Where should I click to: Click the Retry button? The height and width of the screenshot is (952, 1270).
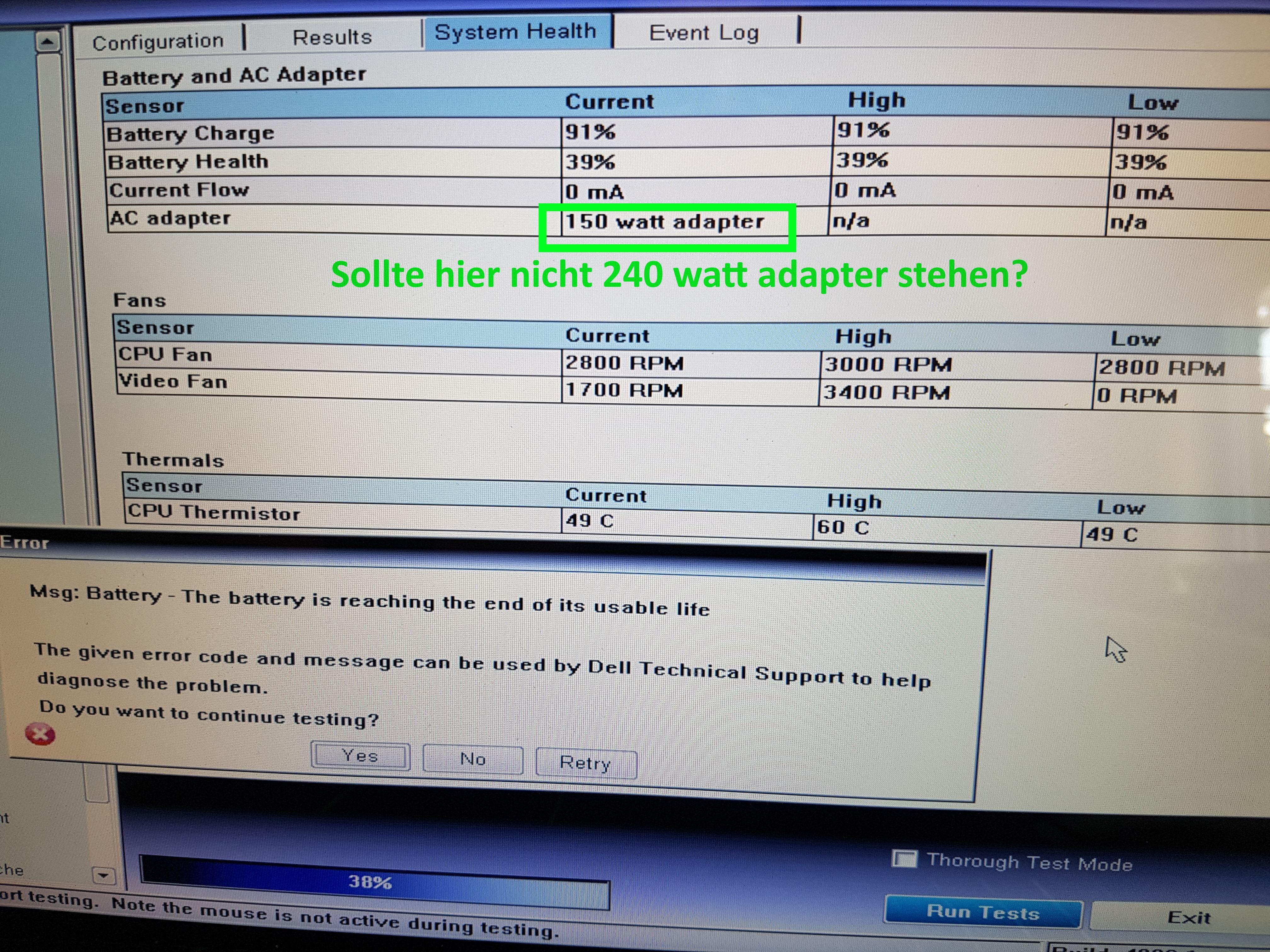586,763
